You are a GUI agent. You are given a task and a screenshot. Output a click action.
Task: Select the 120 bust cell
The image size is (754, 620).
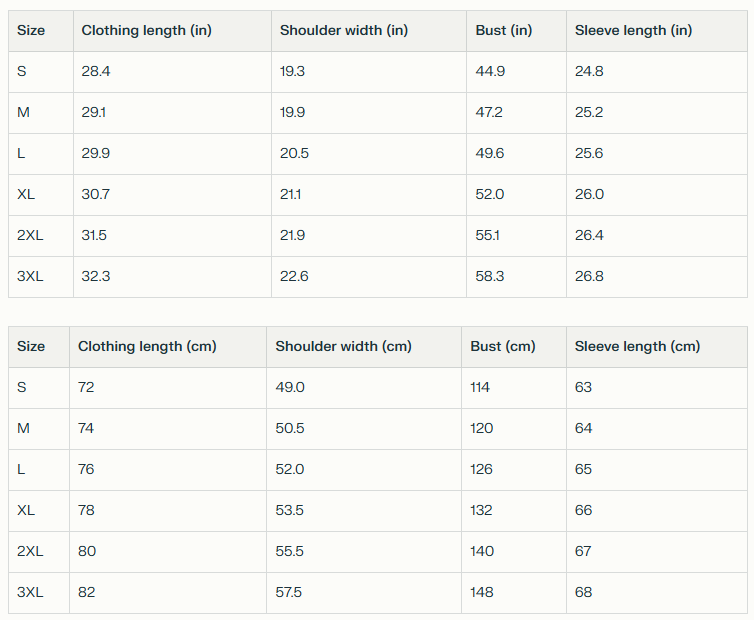coord(482,429)
